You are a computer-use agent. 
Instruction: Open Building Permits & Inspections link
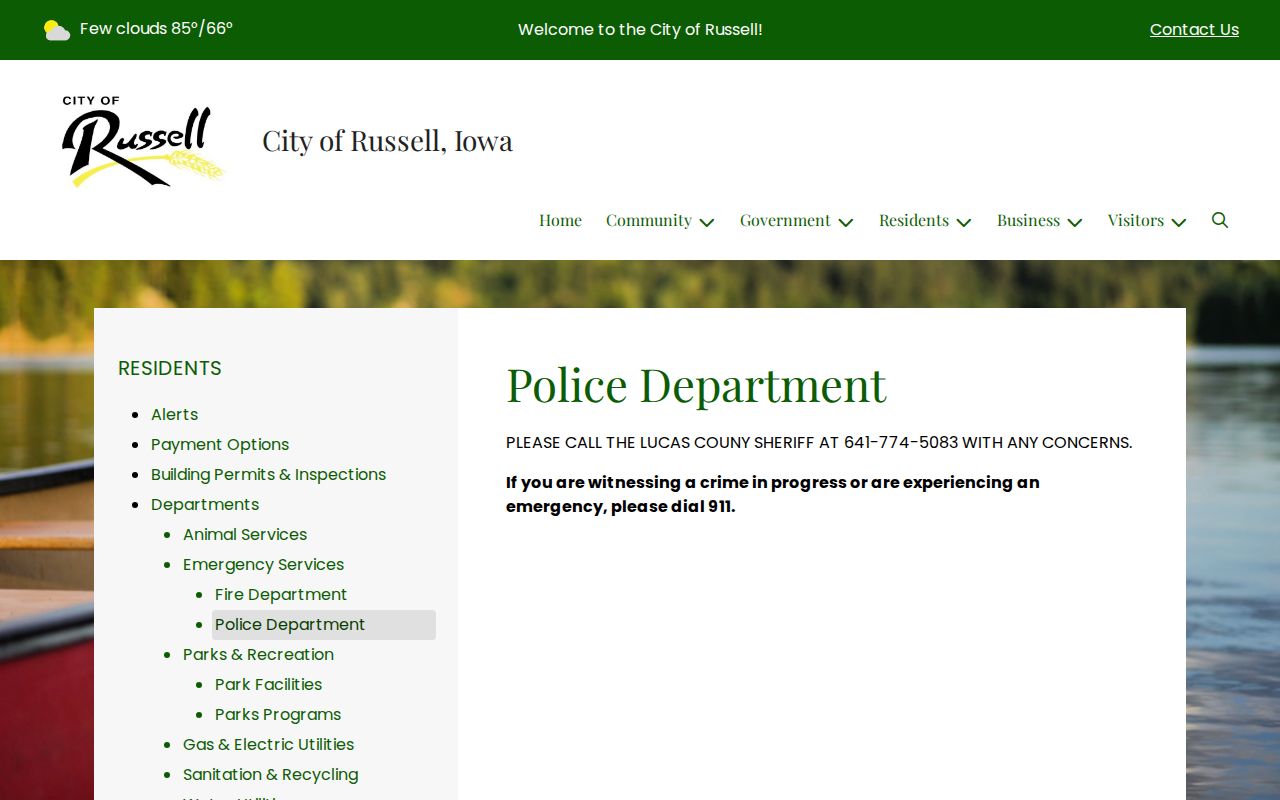pyautogui.click(x=268, y=474)
